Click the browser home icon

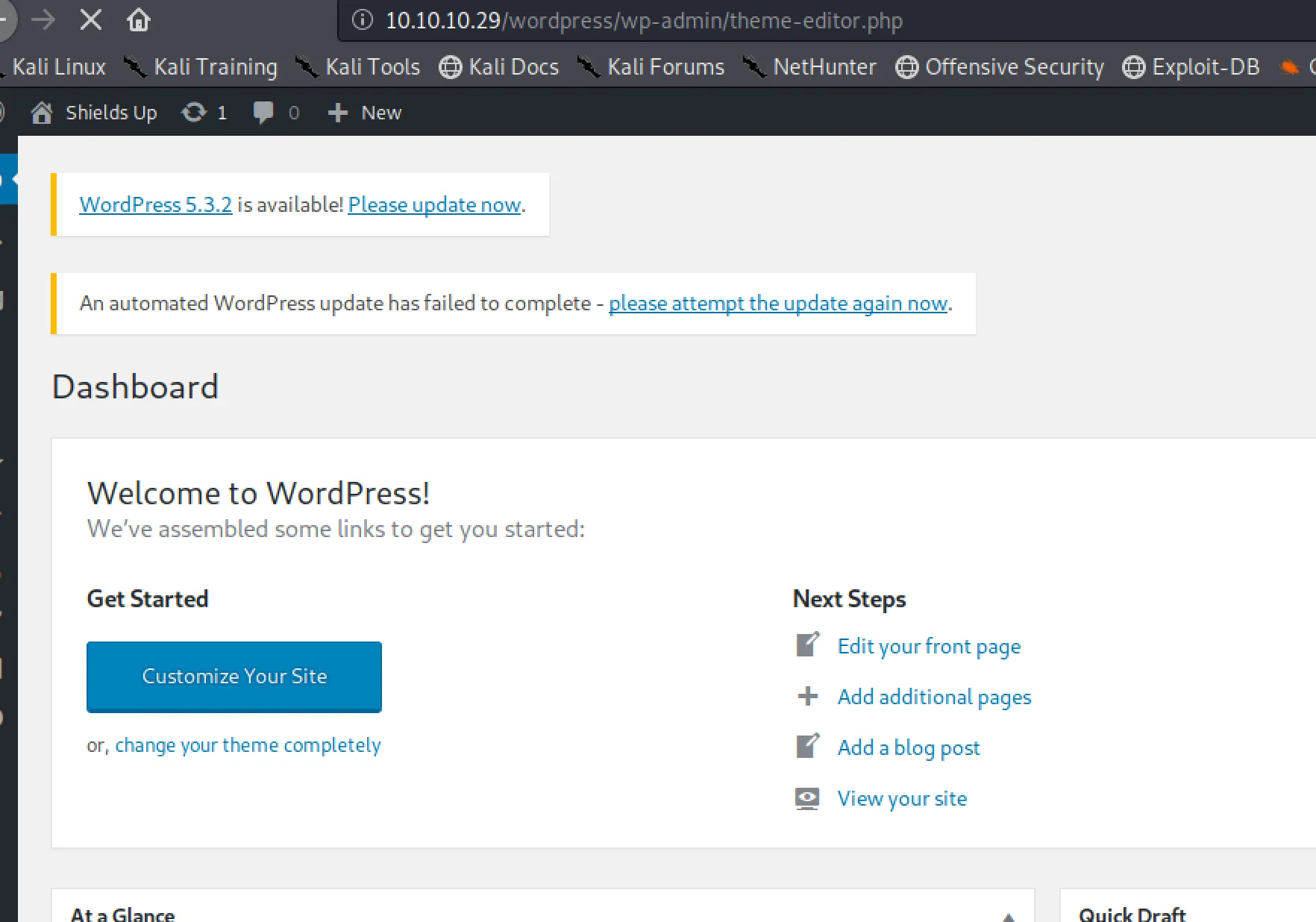point(139,20)
